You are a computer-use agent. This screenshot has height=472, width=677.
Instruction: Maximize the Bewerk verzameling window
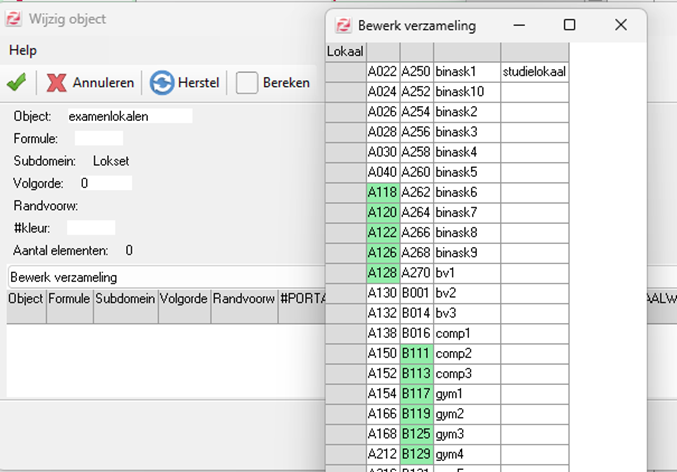click(569, 25)
